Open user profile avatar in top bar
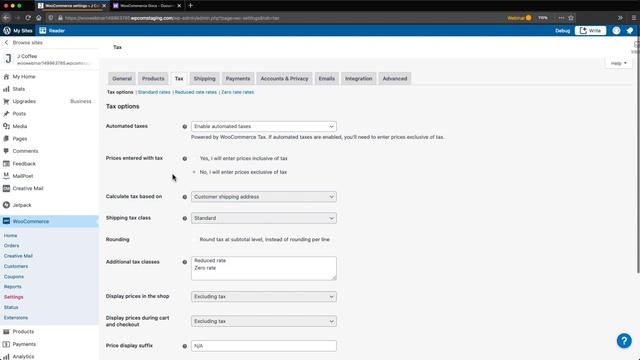The image size is (640, 360). (616, 31)
